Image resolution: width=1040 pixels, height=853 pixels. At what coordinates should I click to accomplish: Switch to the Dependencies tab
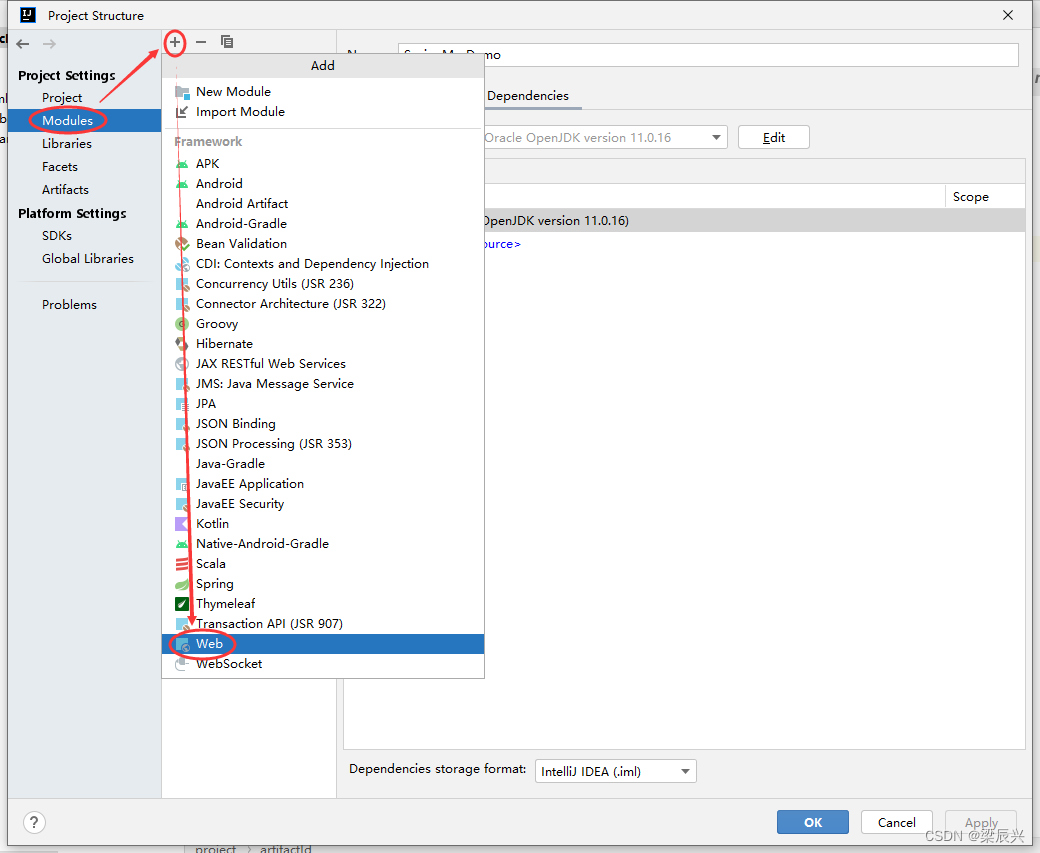pyautogui.click(x=528, y=96)
